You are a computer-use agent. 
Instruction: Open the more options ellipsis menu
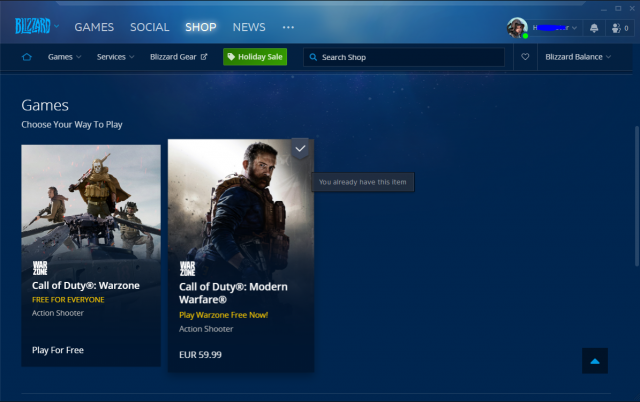click(288, 27)
